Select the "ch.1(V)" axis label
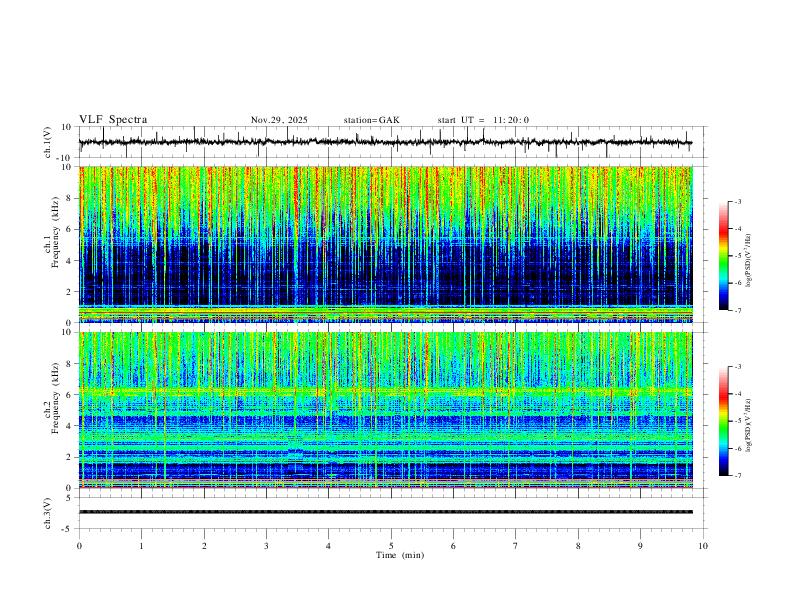 pyautogui.click(x=48, y=142)
